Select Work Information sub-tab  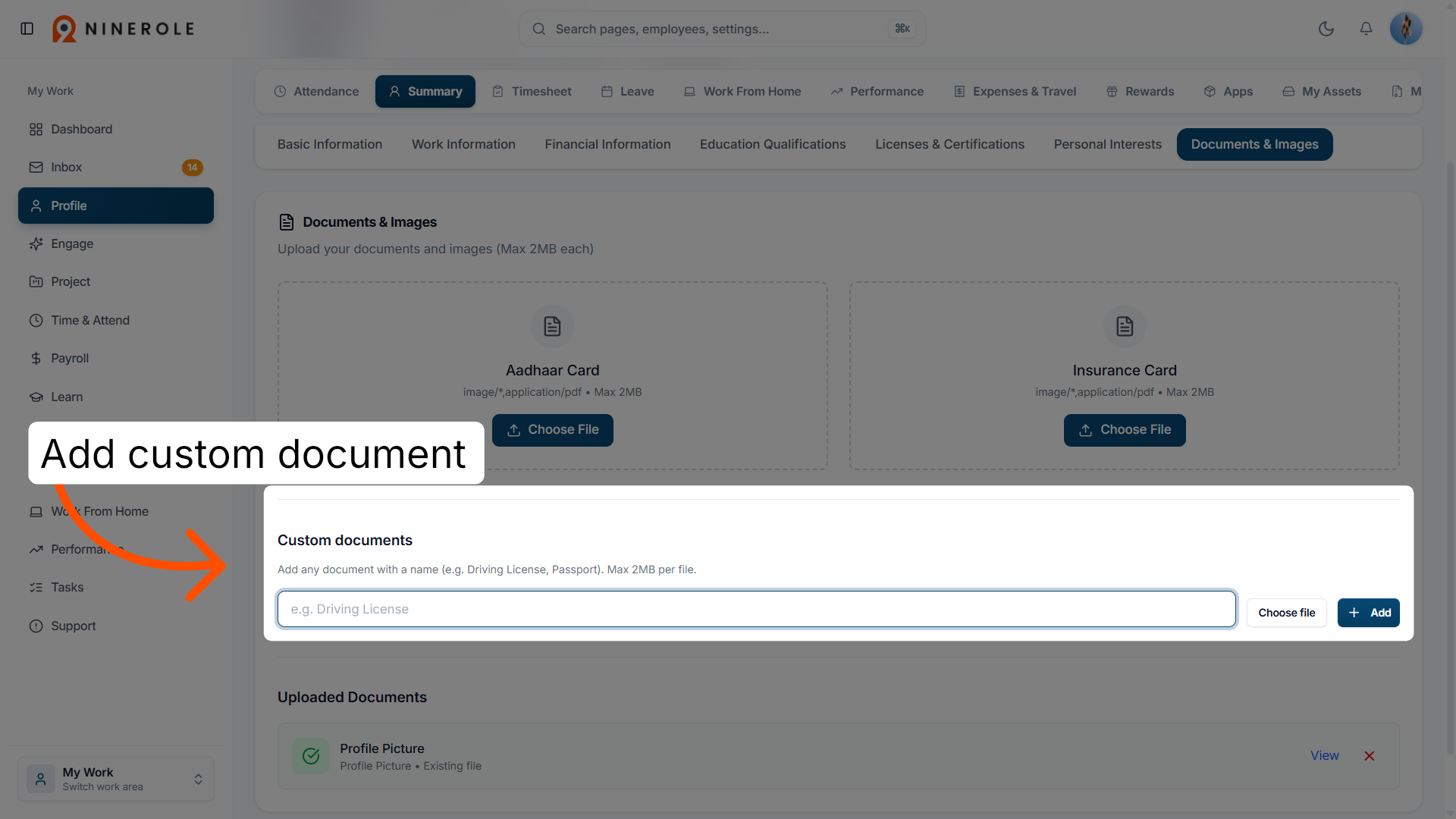click(463, 144)
